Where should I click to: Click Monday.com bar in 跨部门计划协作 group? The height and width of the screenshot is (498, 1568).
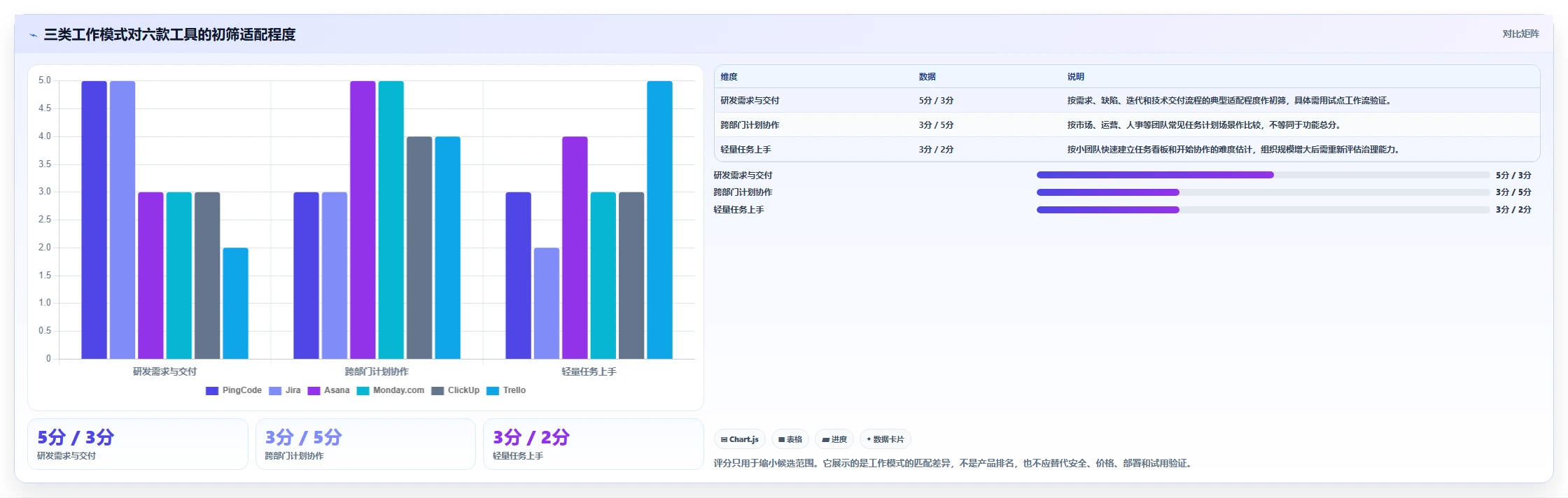[391, 220]
